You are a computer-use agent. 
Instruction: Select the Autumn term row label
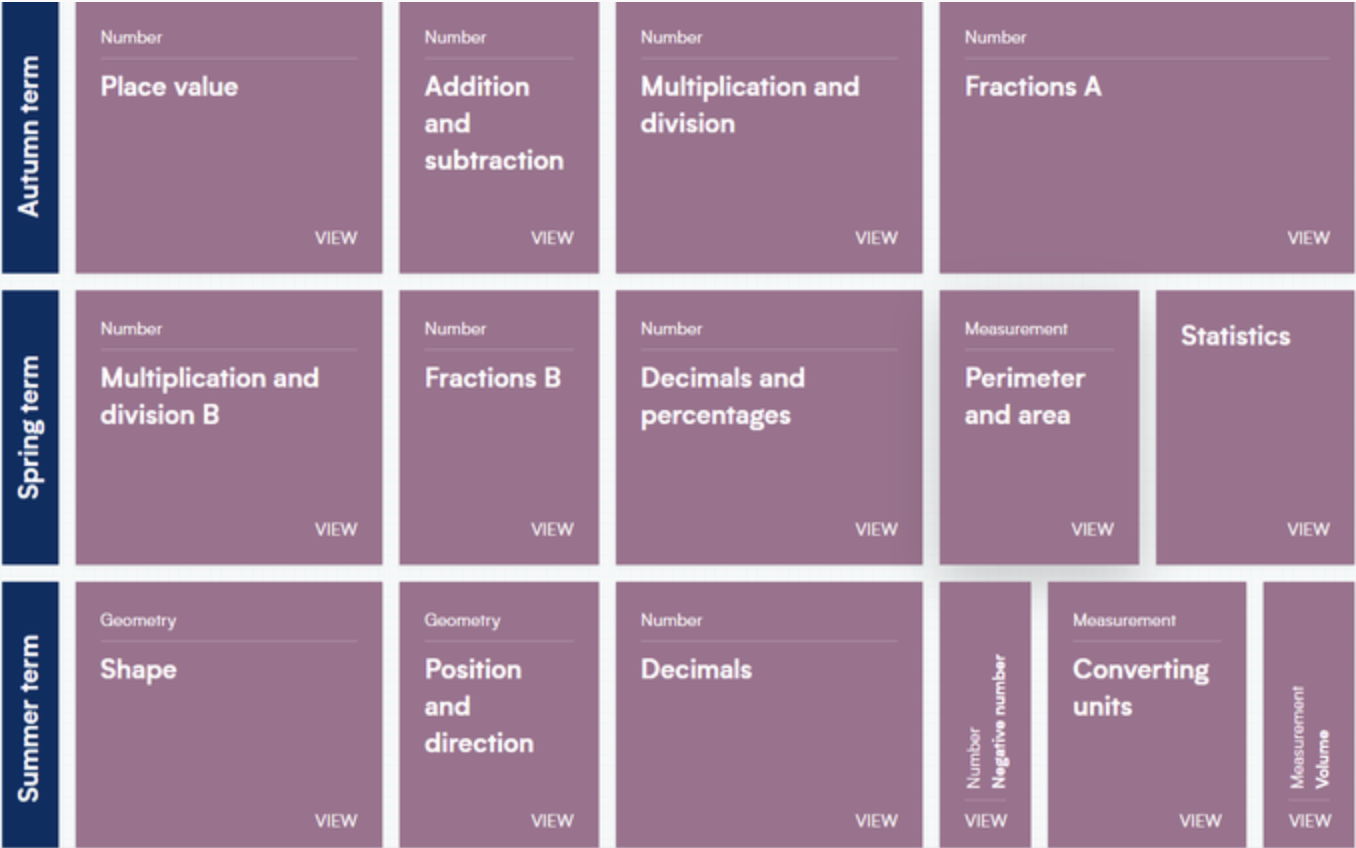pos(29,137)
